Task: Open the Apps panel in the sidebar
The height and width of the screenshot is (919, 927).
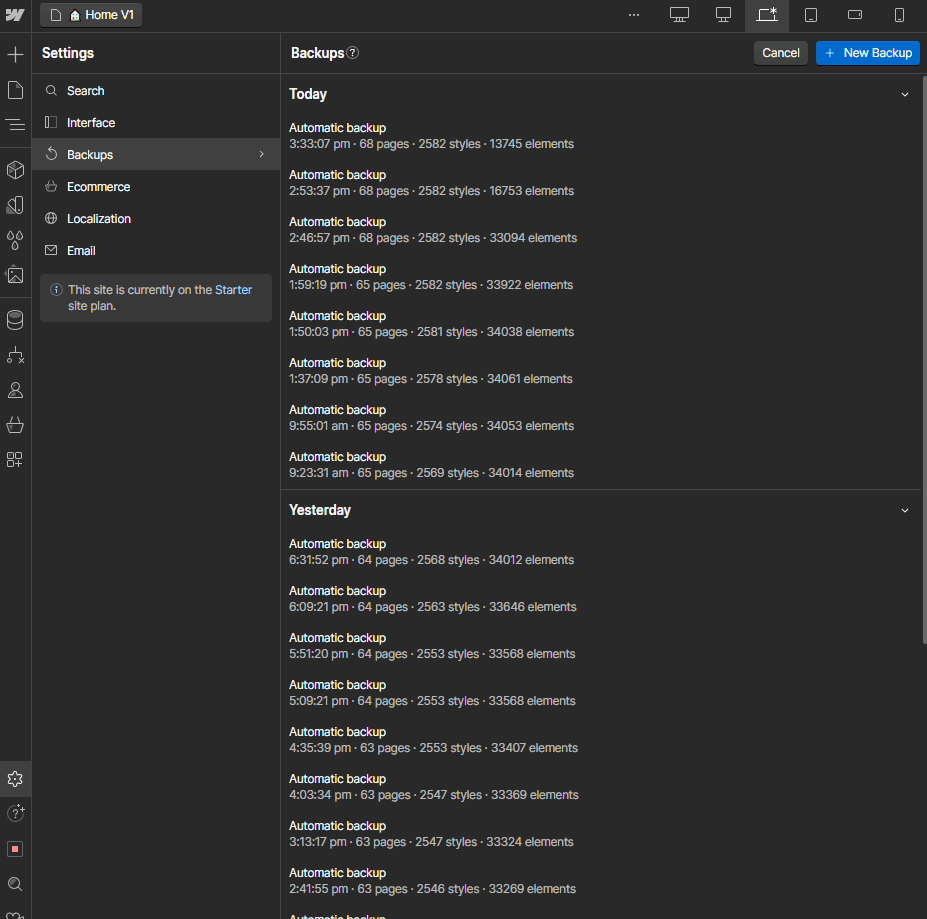Action: (x=15, y=460)
